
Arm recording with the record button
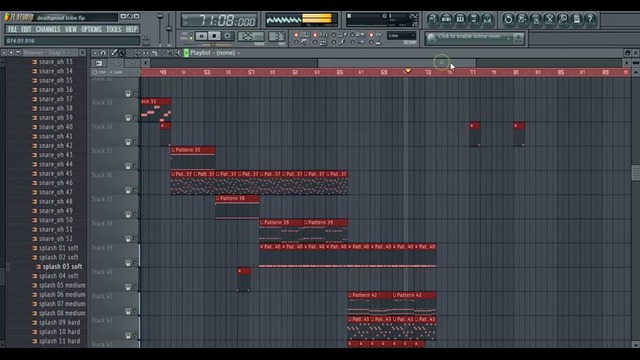coord(227,36)
